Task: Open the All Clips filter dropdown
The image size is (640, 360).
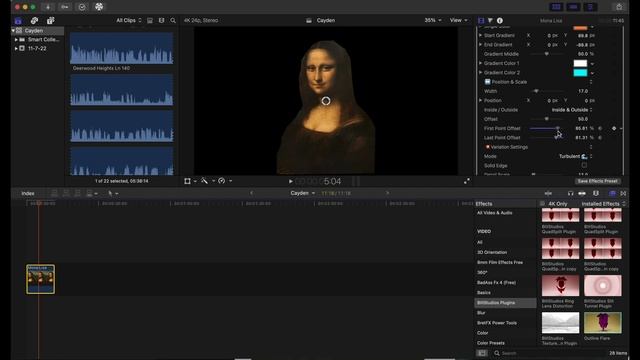Action: tap(129, 20)
